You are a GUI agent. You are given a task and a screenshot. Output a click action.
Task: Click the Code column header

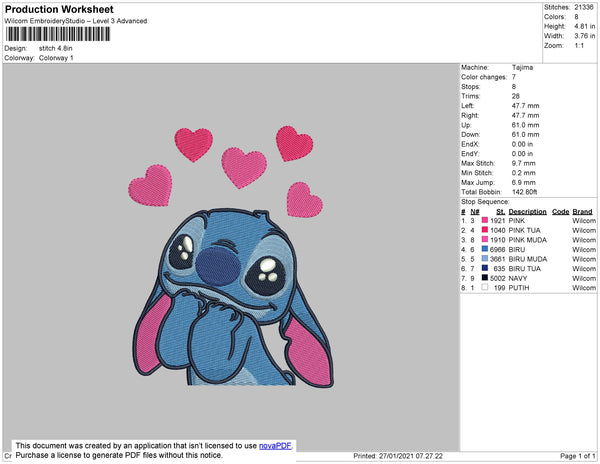(x=560, y=212)
